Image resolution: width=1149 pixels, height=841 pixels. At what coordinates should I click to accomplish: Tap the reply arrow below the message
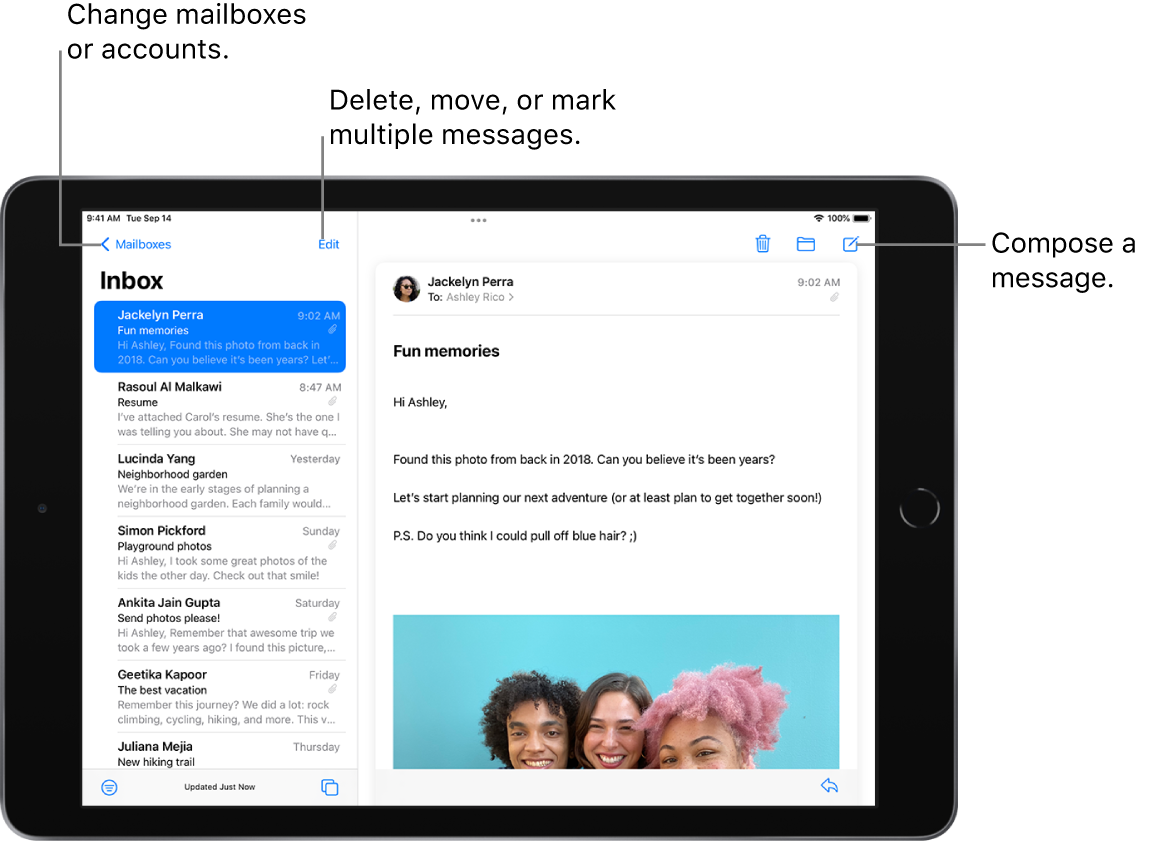(x=829, y=785)
